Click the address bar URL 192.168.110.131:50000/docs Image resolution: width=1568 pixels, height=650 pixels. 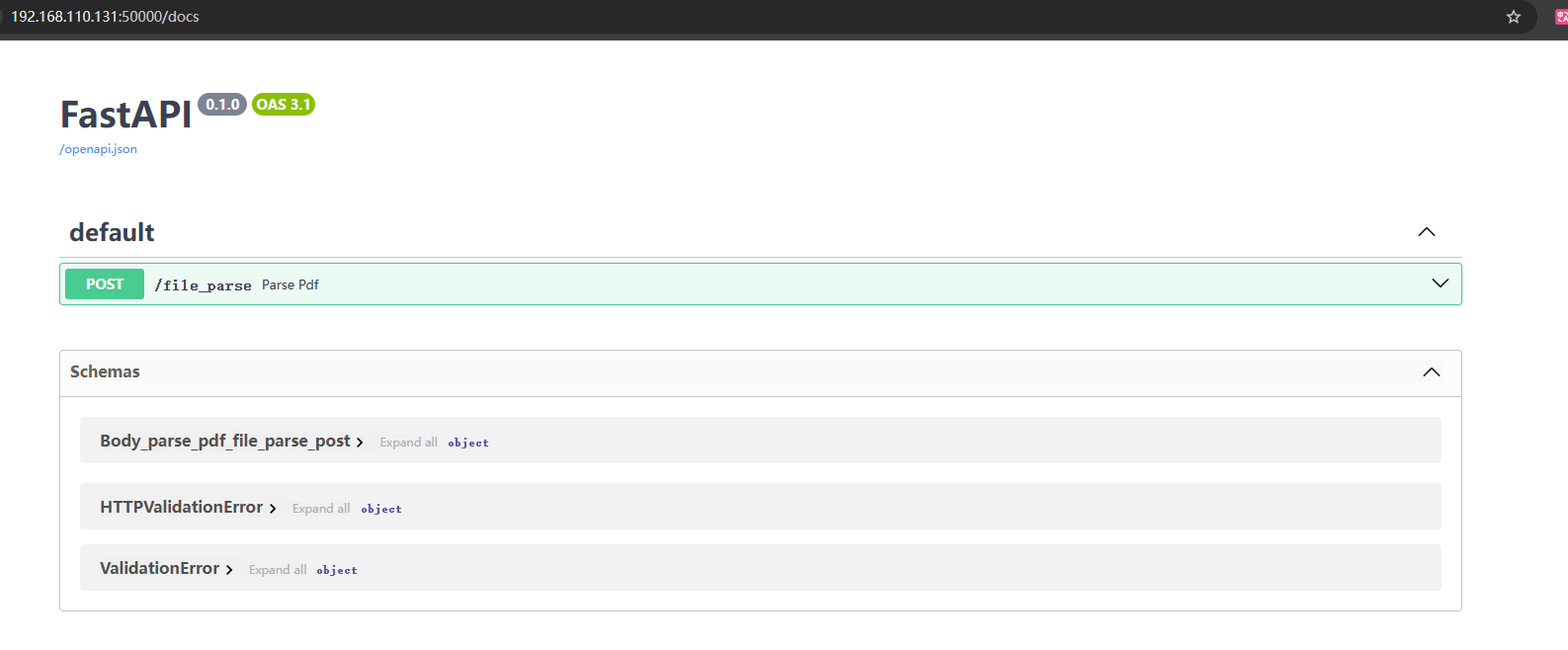coord(105,17)
